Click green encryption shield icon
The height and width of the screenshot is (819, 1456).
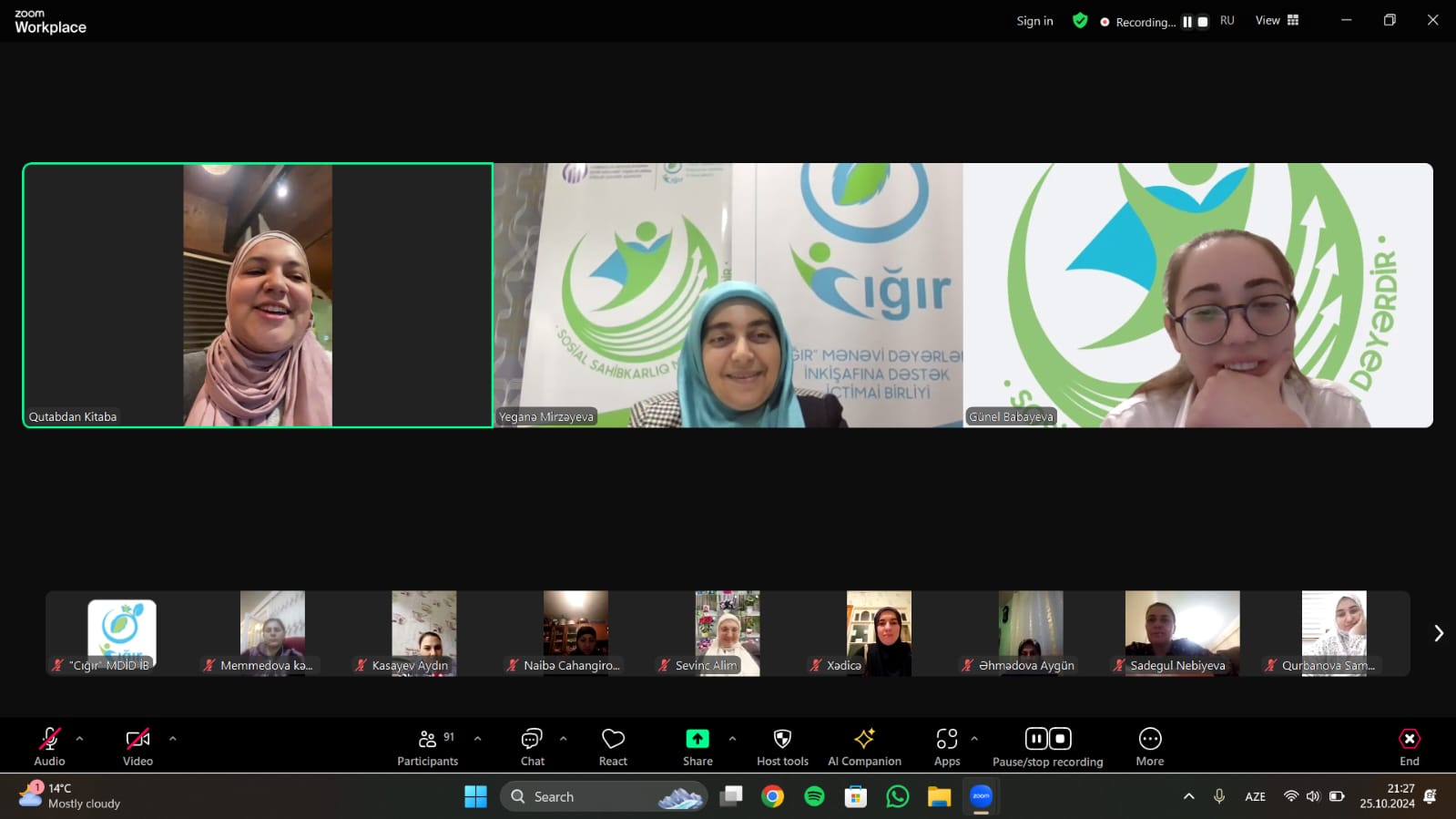pos(1080,21)
